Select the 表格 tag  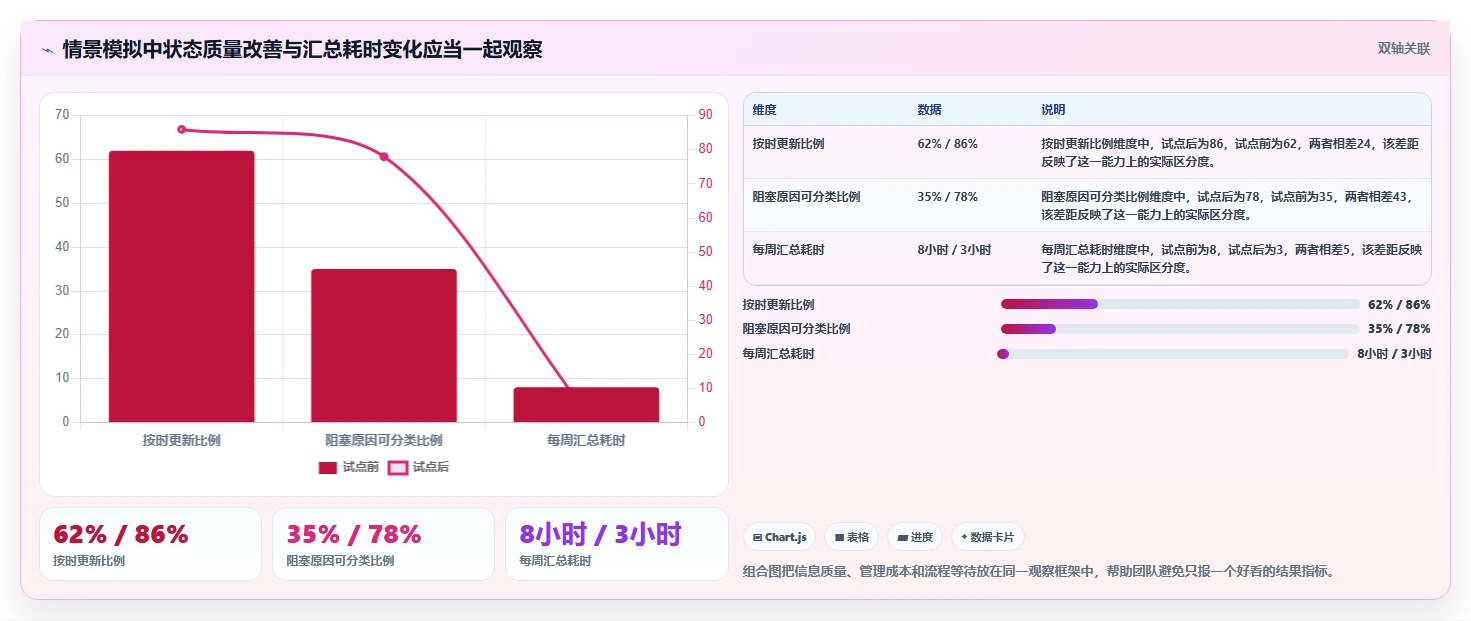point(851,537)
